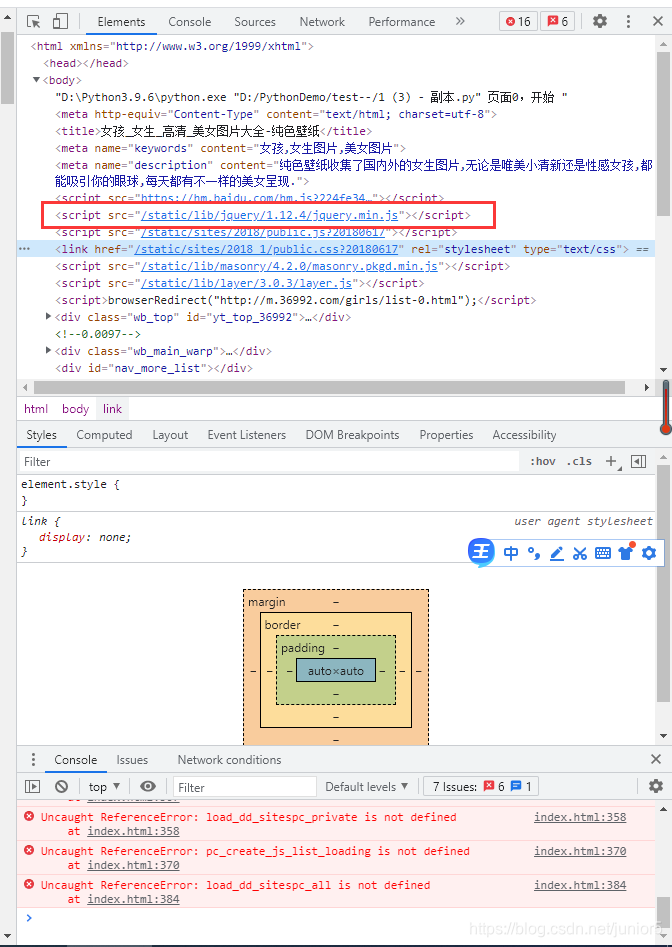This screenshot has width=672, height=947.
Task: Close the bottom drawer
Action: pyautogui.click(x=656, y=759)
